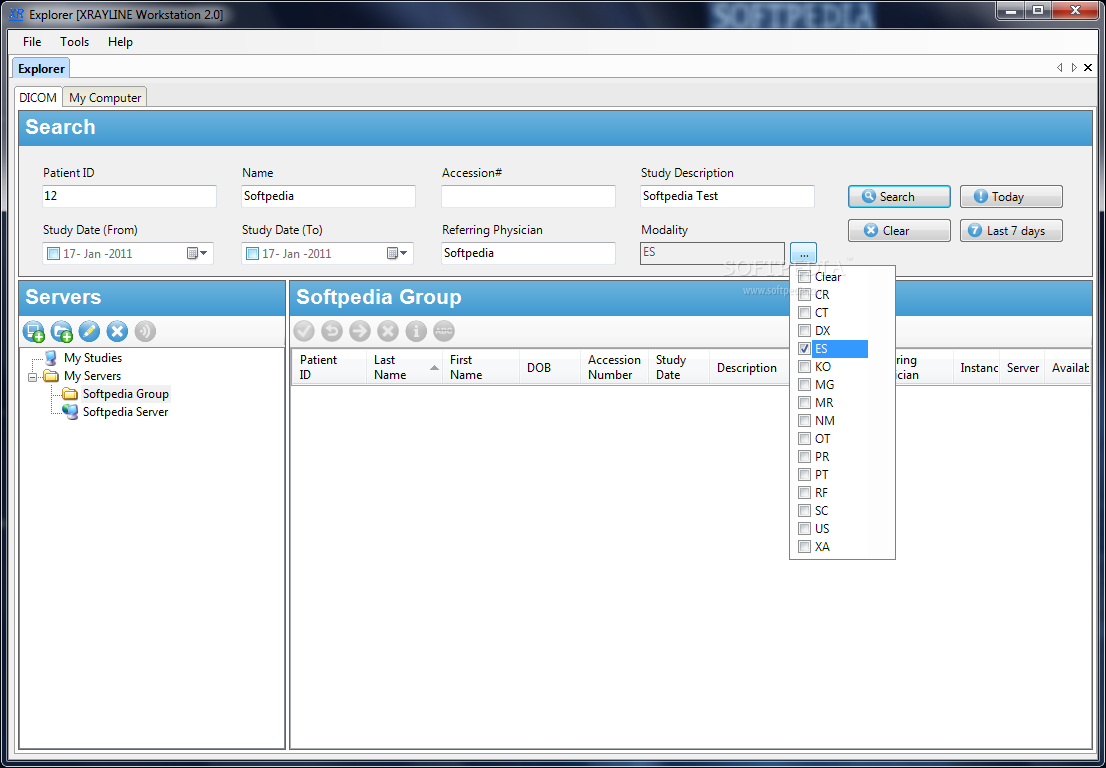Click the greyed right arrow icon in results toolbar
This screenshot has width=1106, height=768.
click(360, 331)
